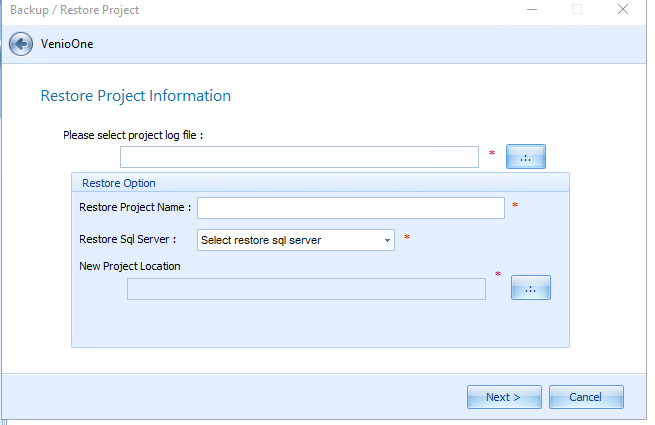The height and width of the screenshot is (425, 655).
Task: Minimize the Backup / Restore Project window
Action: (x=532, y=9)
